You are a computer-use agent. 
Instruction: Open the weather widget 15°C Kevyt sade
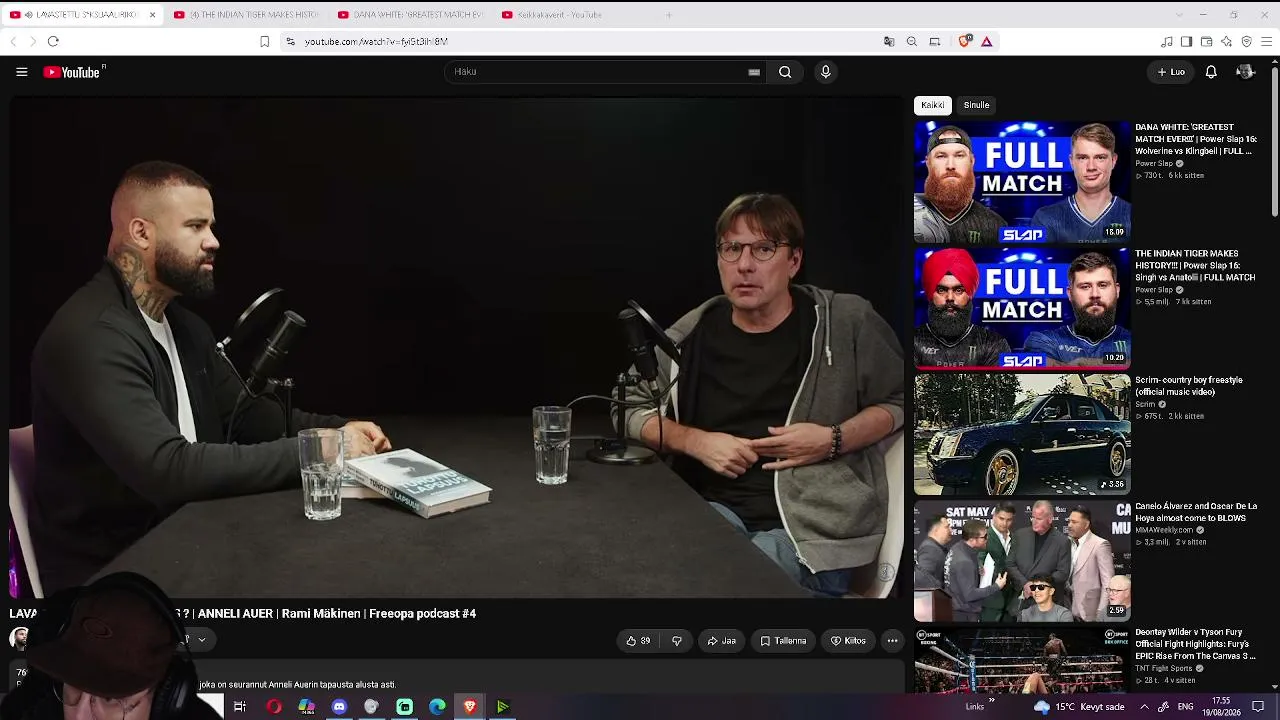click(x=1079, y=707)
